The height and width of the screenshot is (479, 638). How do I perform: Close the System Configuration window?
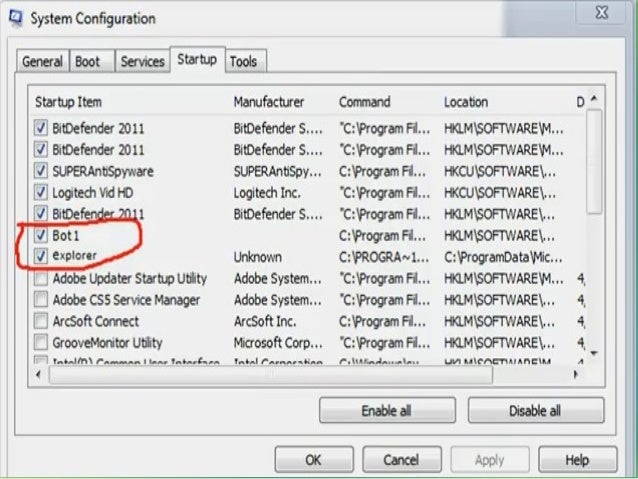tap(601, 13)
